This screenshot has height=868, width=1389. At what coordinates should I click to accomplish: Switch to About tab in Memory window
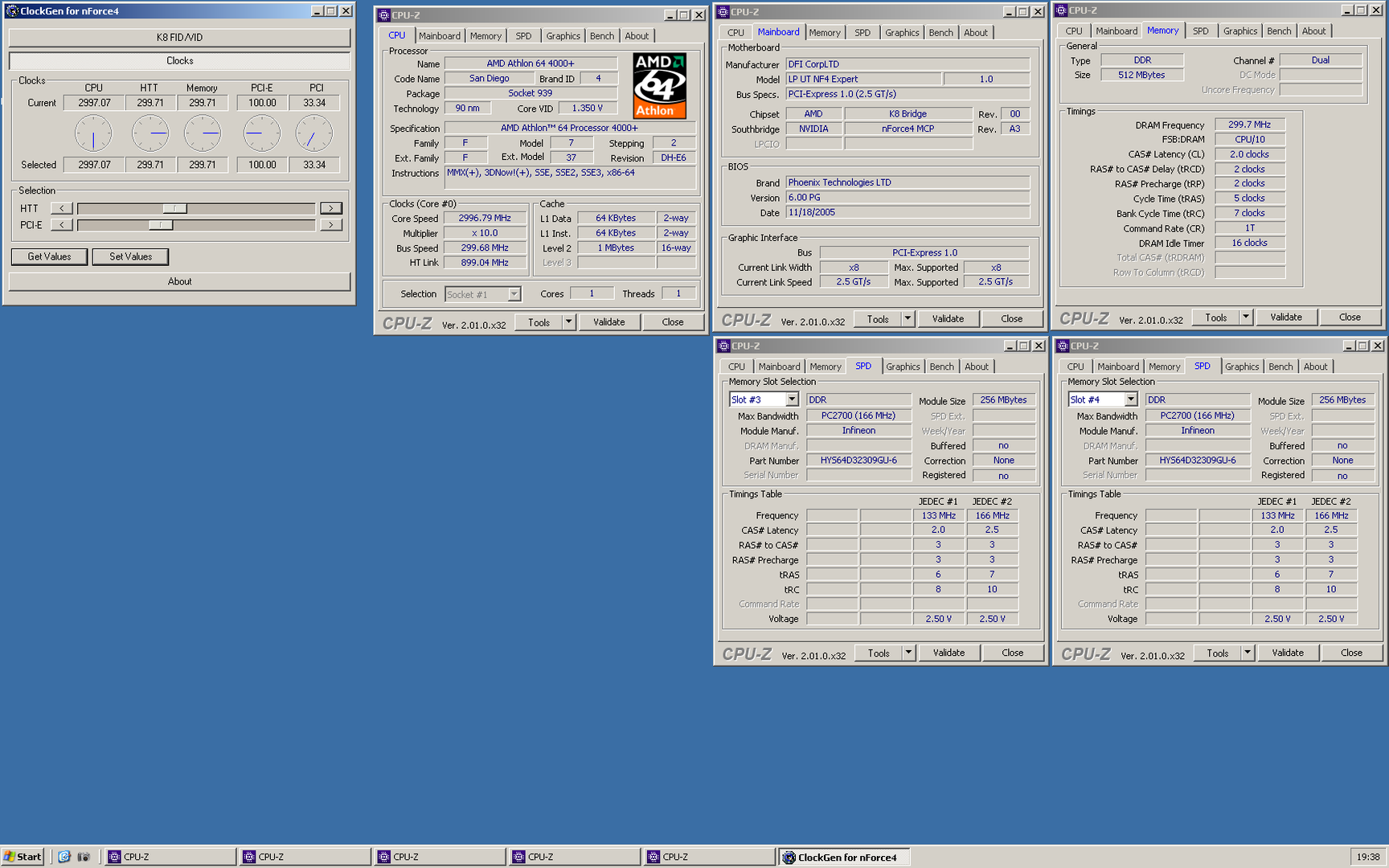coord(1314,31)
